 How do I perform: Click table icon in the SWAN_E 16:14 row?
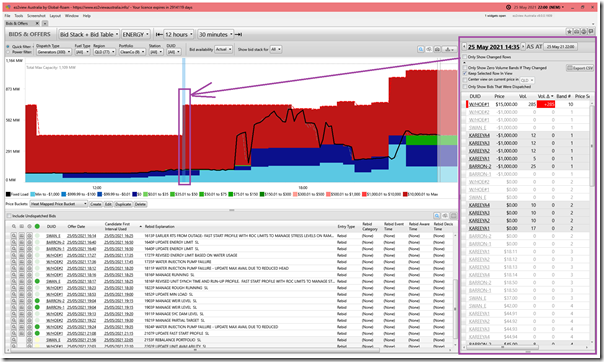pos(22,236)
